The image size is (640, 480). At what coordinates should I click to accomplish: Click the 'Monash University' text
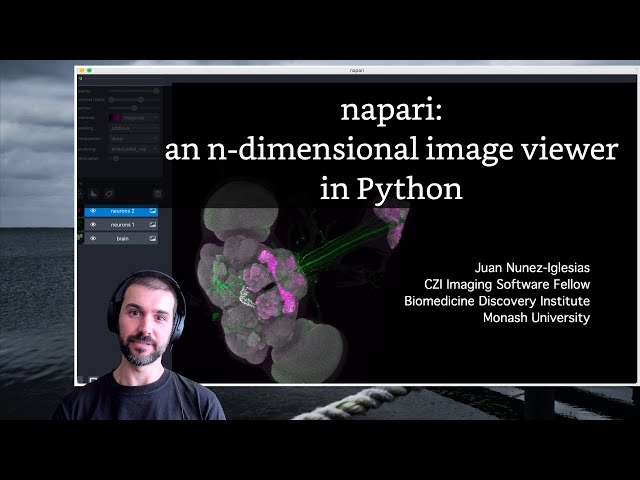536,318
